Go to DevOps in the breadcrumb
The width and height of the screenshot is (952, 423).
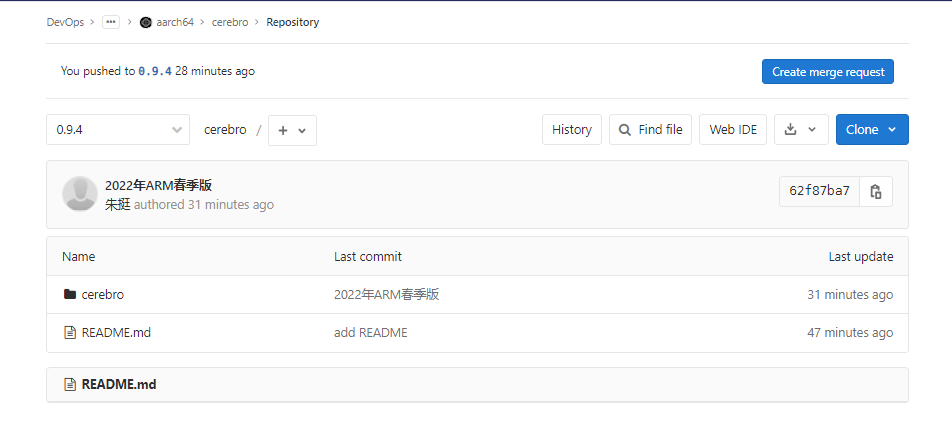click(x=65, y=22)
